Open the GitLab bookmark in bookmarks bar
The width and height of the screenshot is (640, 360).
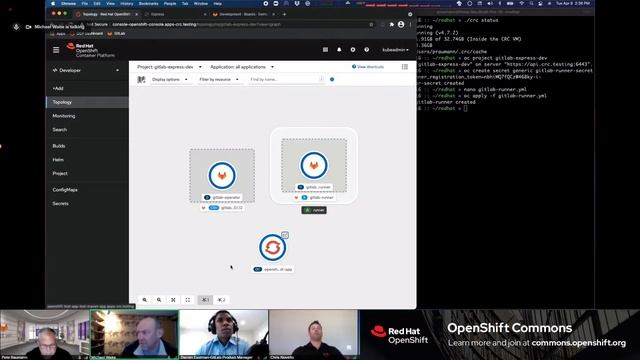[x=116, y=33]
